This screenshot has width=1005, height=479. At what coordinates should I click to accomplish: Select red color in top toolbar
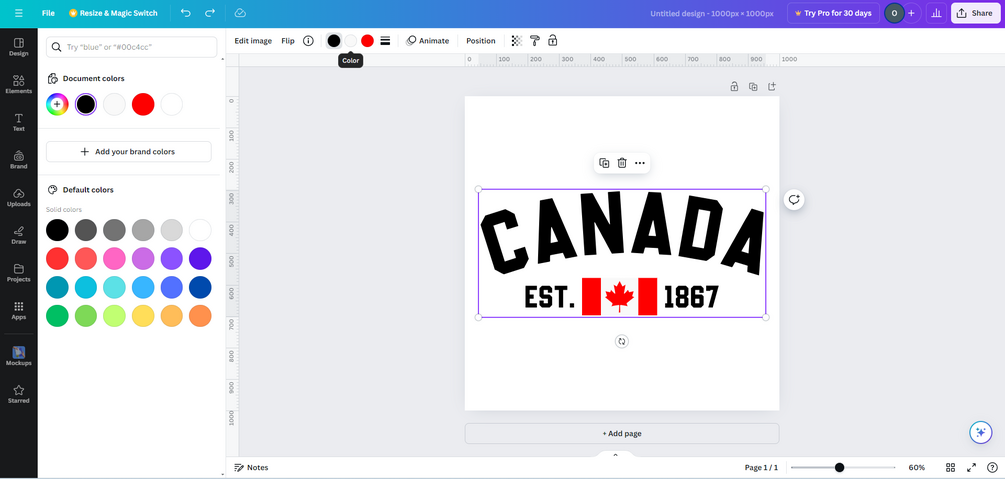(367, 41)
